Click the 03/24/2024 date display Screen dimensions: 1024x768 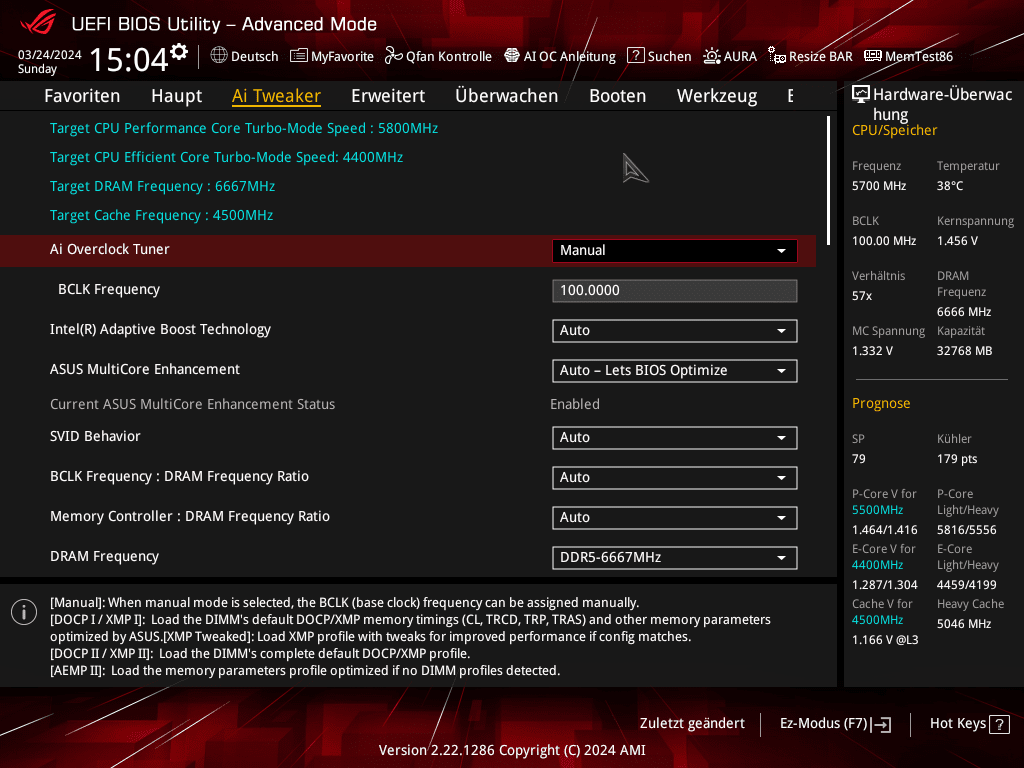pos(50,55)
